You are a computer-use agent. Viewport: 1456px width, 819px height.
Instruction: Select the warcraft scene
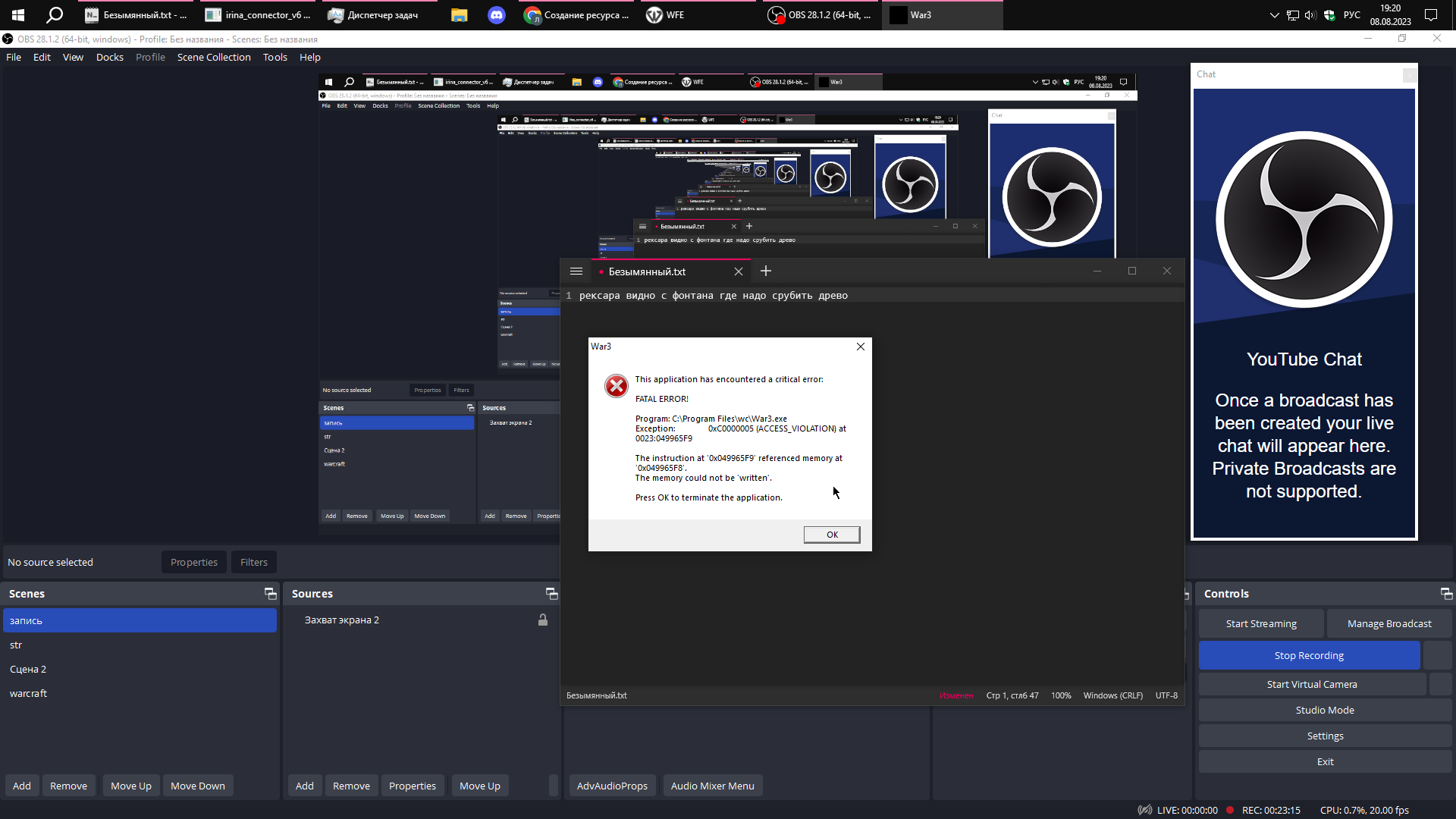140,693
